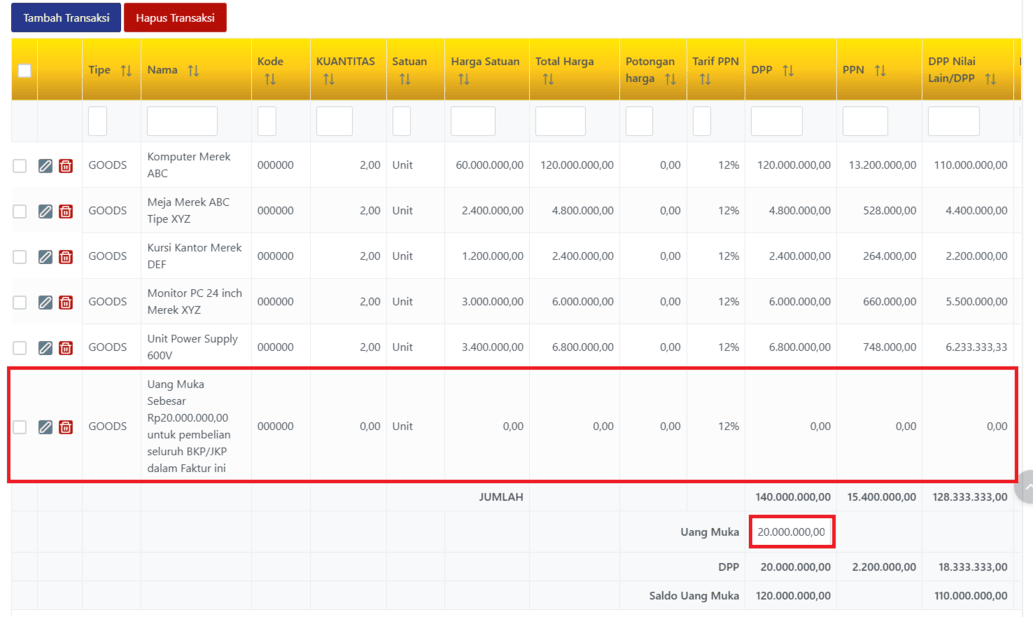Delete the Kursi Kantor Merek DEF row

coord(65,257)
